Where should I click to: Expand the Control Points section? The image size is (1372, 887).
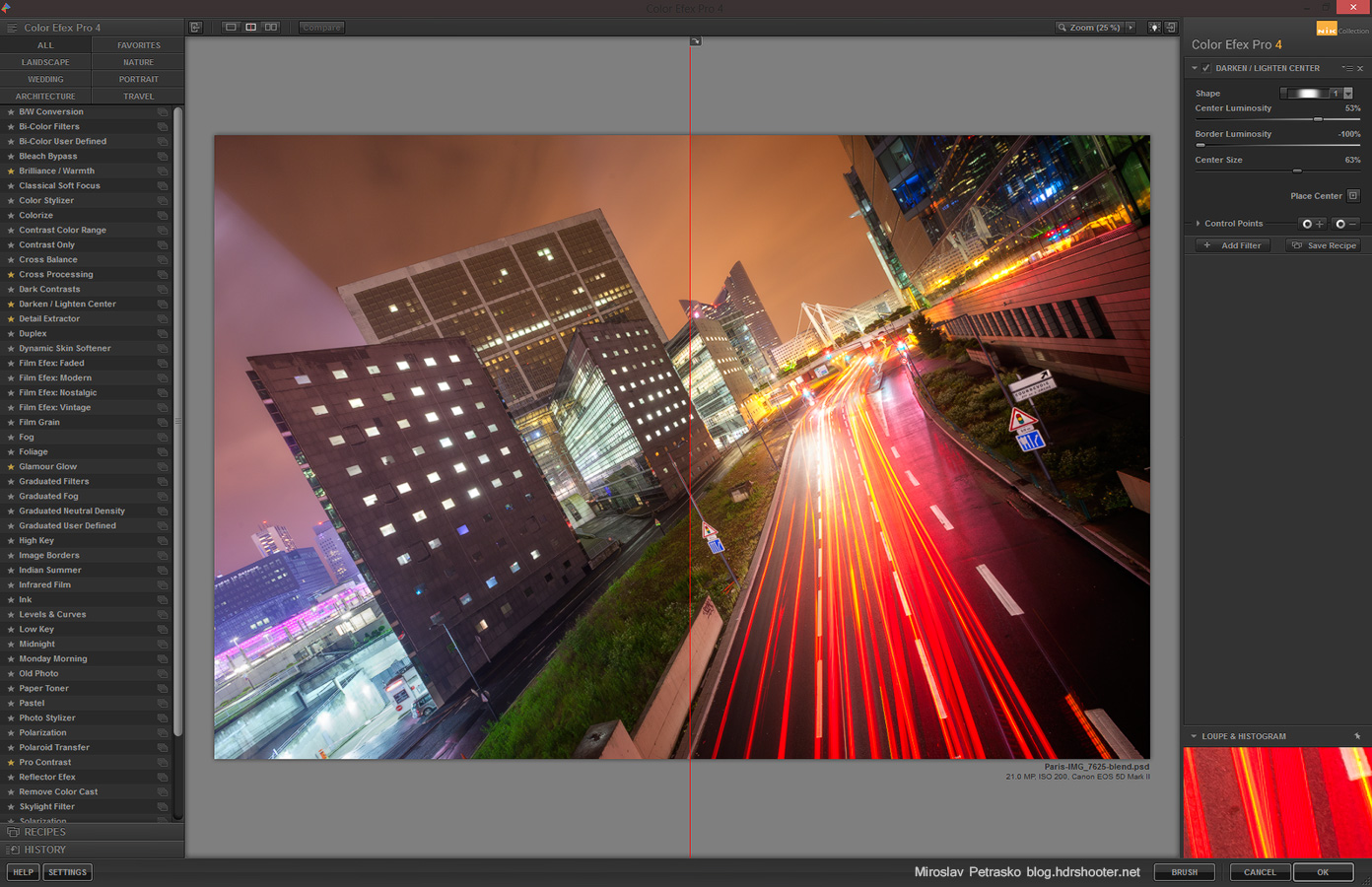[x=1198, y=224]
